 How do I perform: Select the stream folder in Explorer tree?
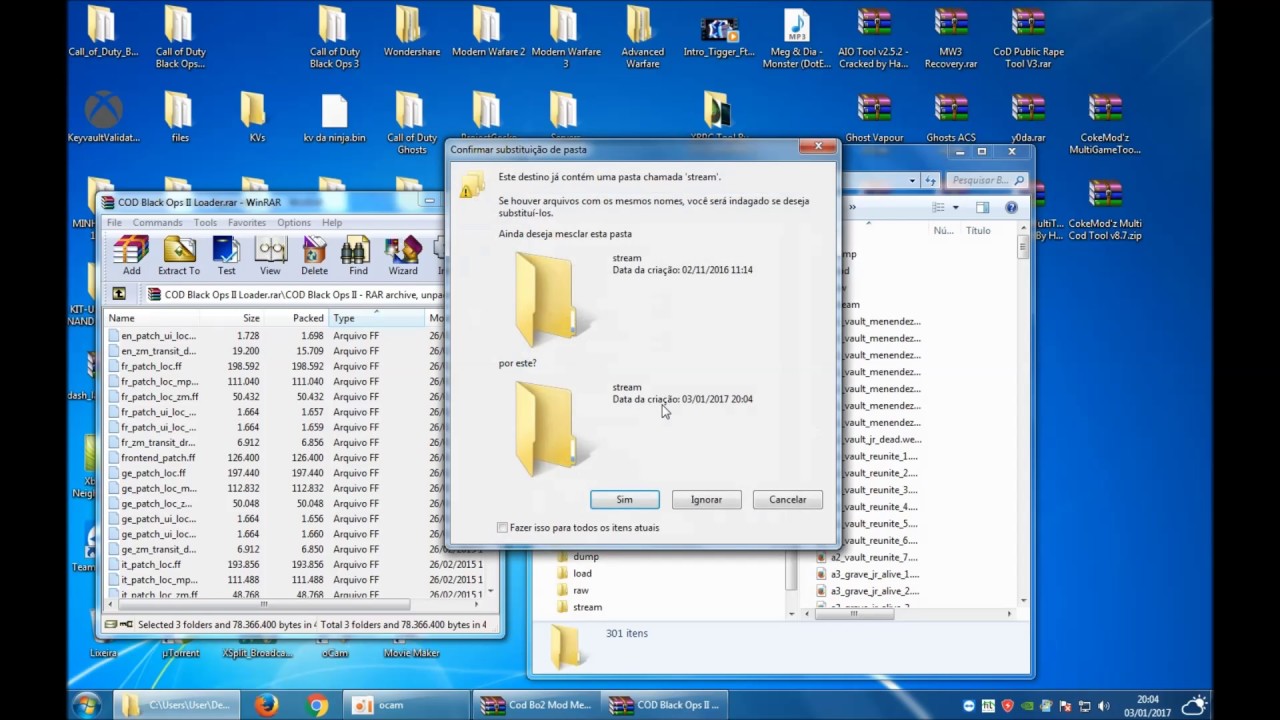(x=587, y=607)
